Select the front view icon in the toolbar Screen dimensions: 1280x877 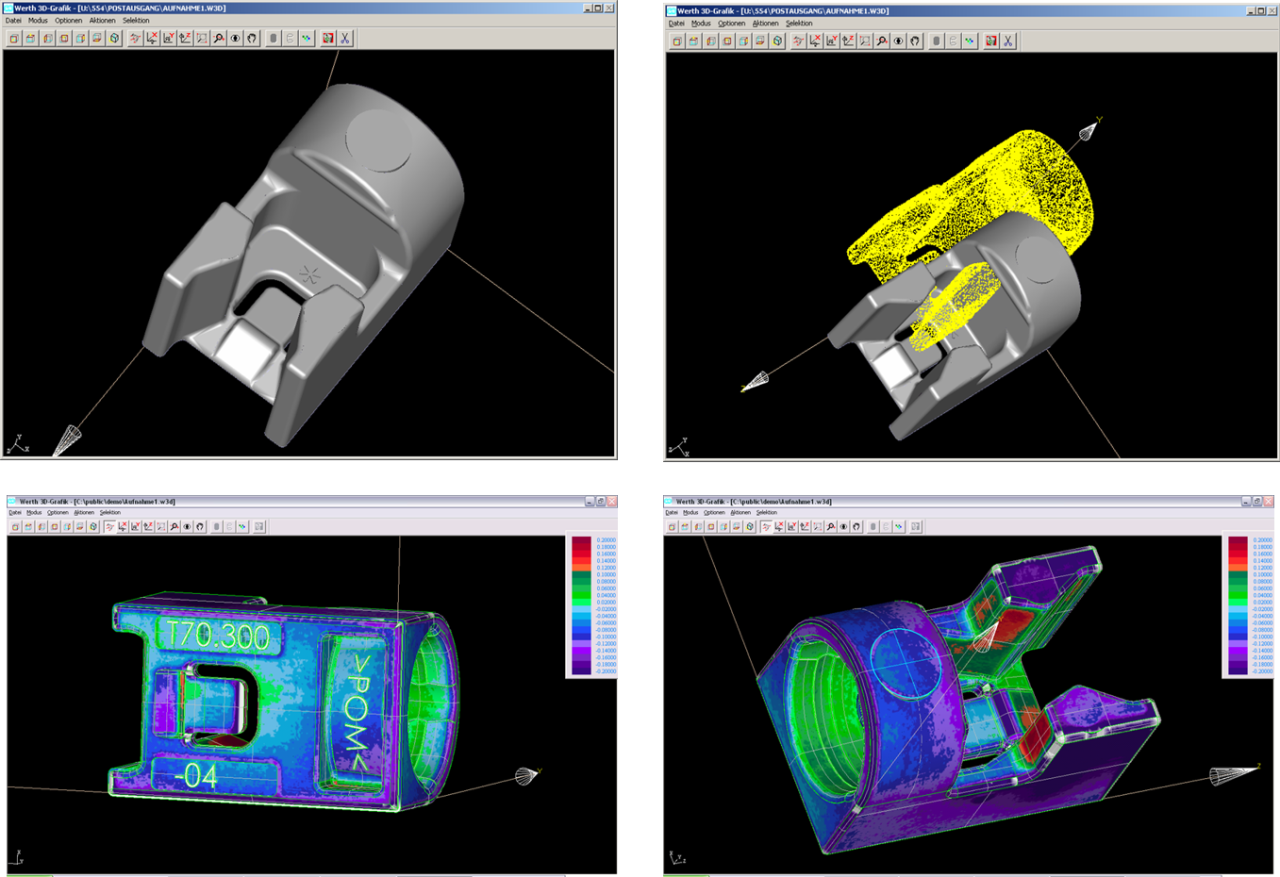14,38
